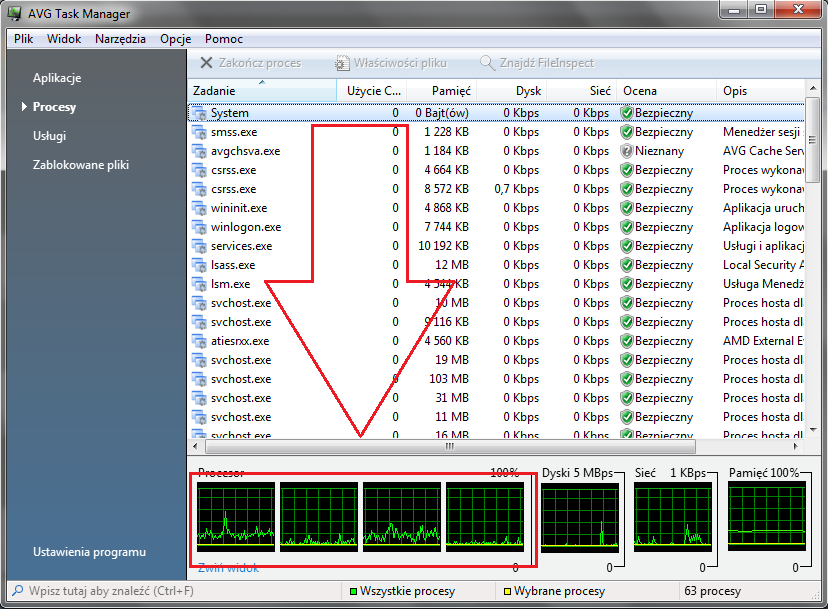Viewport: 828px width, 609px height.
Task: Click the Znajdź FileInspect button
Action: [x=537, y=63]
